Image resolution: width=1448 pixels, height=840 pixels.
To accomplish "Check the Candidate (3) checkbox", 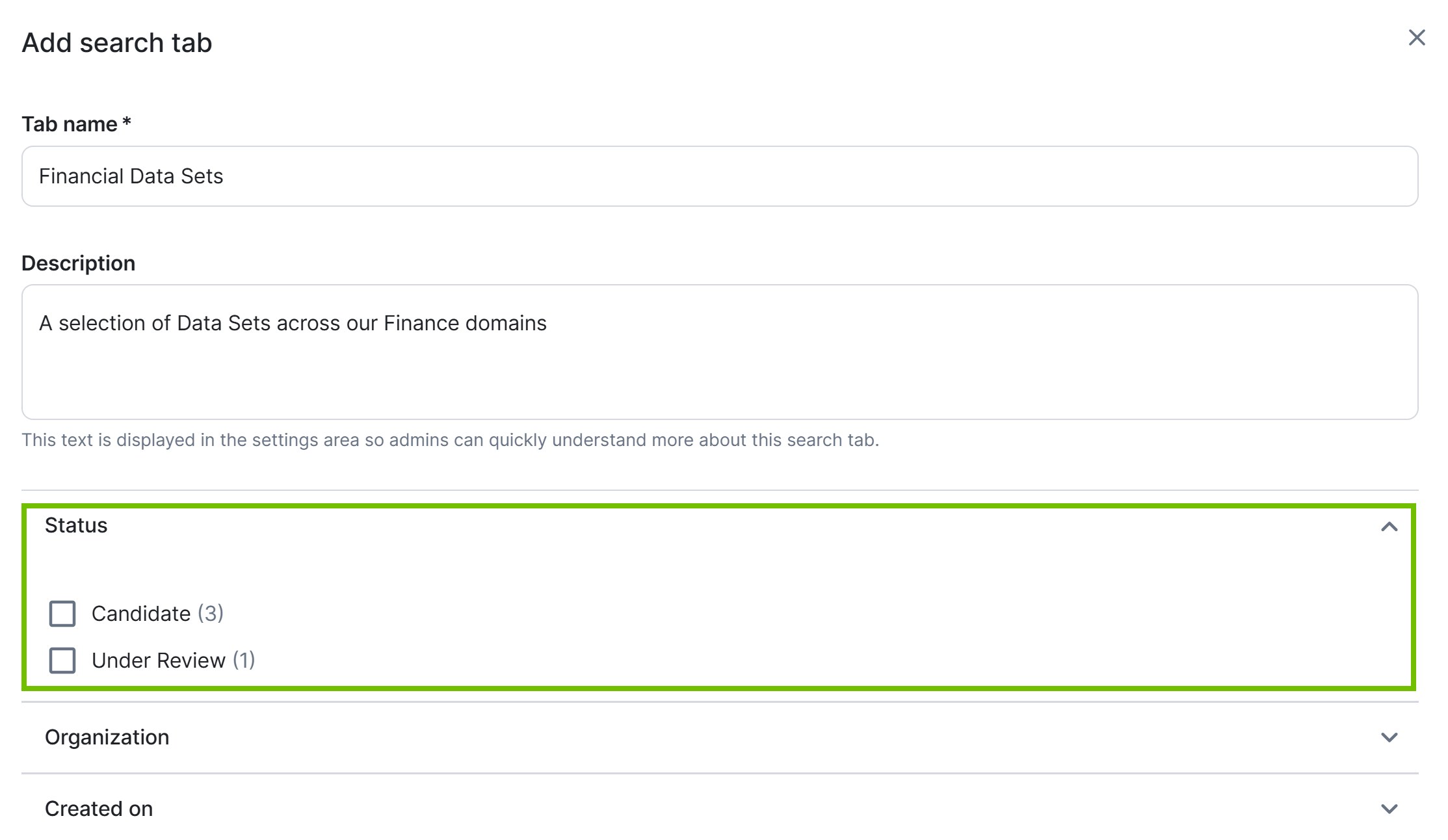I will (62, 612).
